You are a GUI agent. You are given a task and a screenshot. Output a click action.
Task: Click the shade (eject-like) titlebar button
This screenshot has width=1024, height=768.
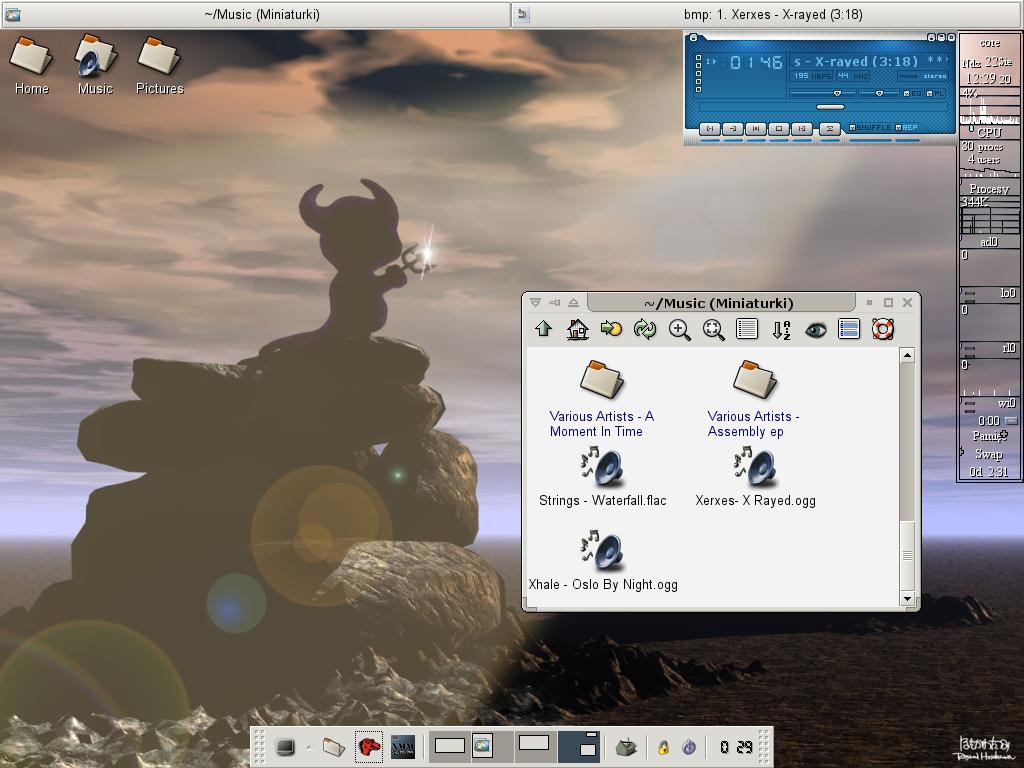[573, 302]
